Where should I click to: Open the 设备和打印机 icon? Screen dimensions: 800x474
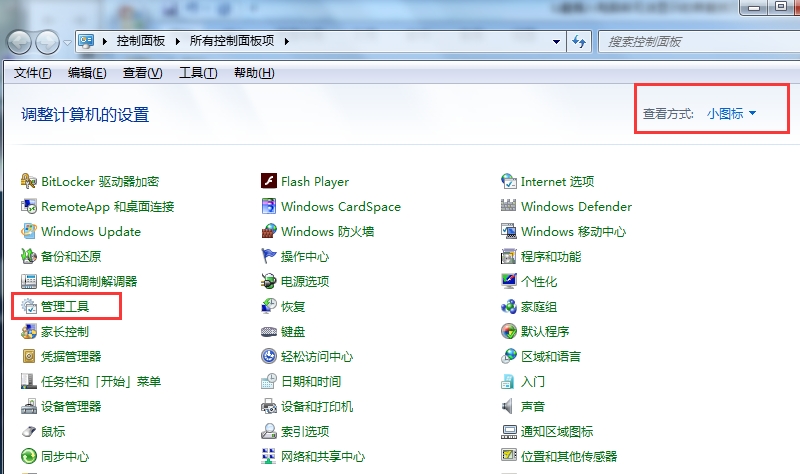pyautogui.click(x=269, y=406)
